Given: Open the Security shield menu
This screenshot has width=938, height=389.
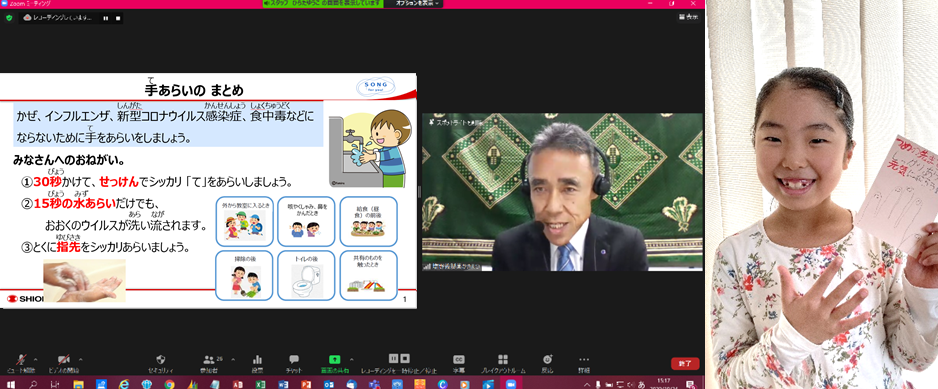Looking at the screenshot, I should [160, 363].
